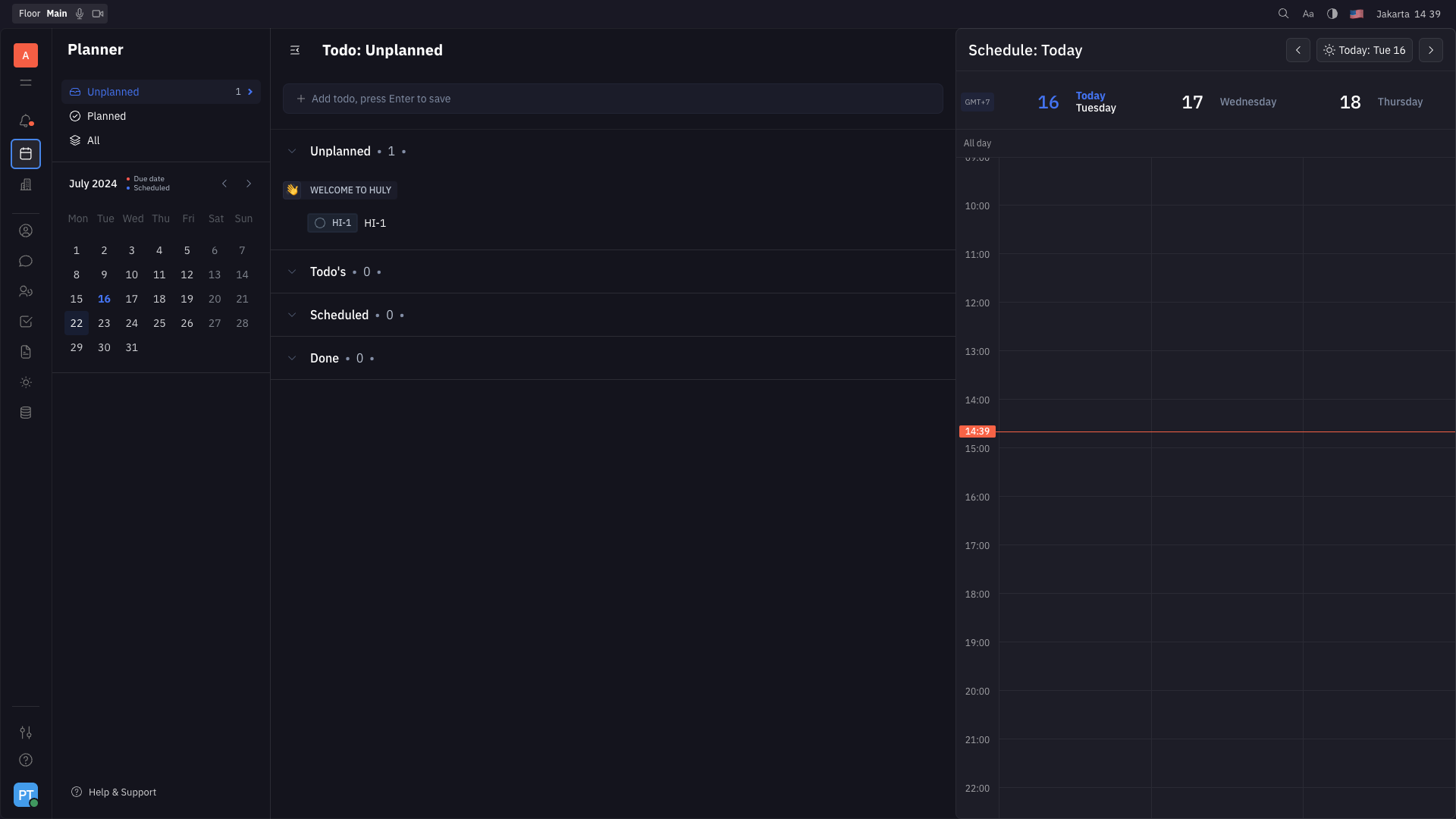The width and height of the screenshot is (1456, 819).
Task: Click the Add todo input field
Action: click(x=613, y=99)
